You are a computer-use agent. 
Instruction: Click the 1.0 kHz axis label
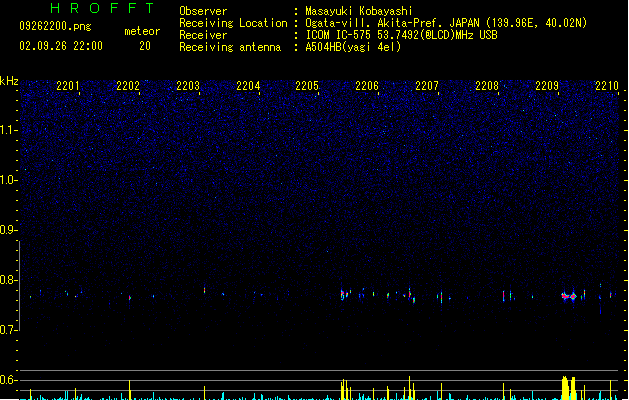8,180
